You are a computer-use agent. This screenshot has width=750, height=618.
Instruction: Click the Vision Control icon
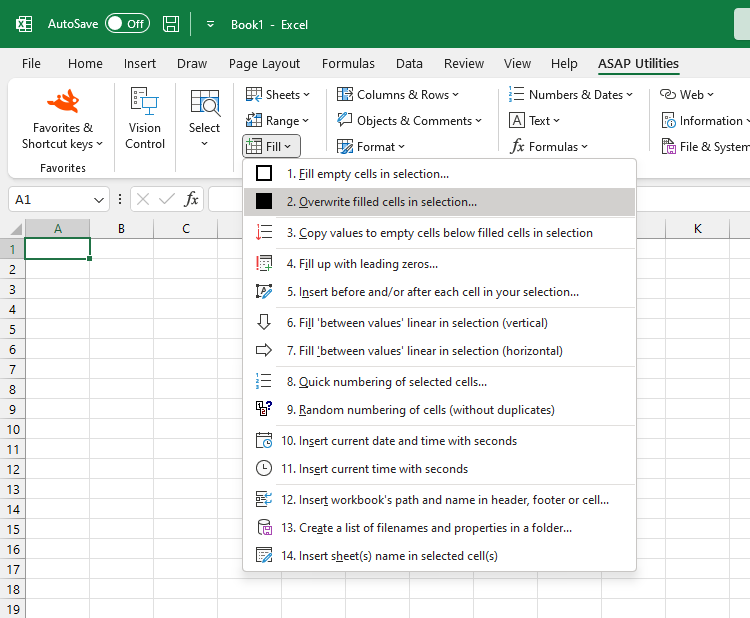pyautogui.click(x=144, y=101)
